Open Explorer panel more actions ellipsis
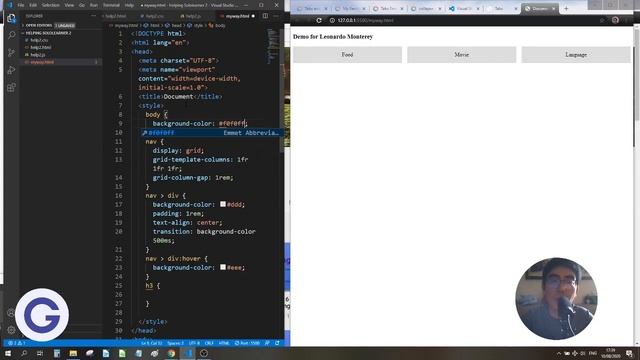This screenshot has height=360, width=640. click(93, 16)
